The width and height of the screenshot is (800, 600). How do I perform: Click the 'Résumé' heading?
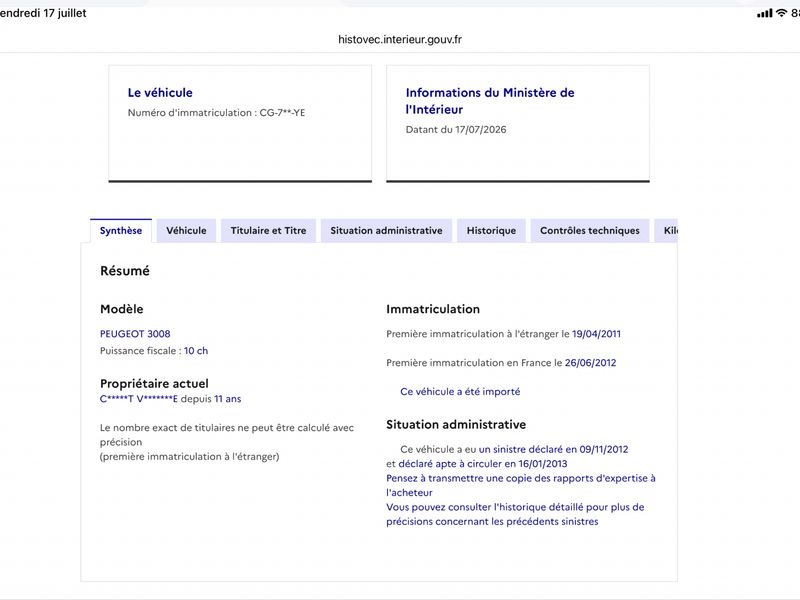[125, 271]
